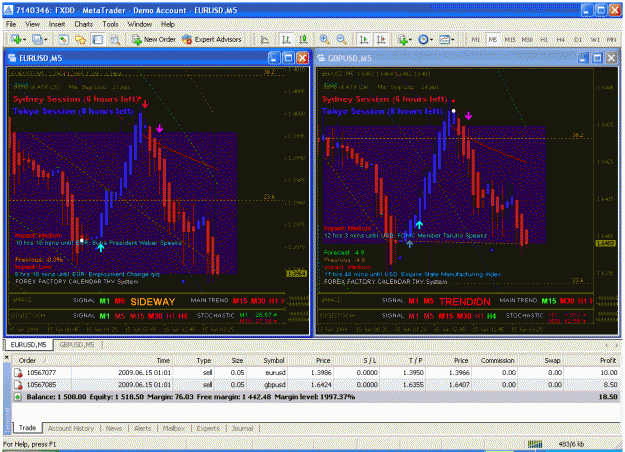Expand the Indicators dropdown arrow
This screenshot has height=452, width=625.
(411, 40)
